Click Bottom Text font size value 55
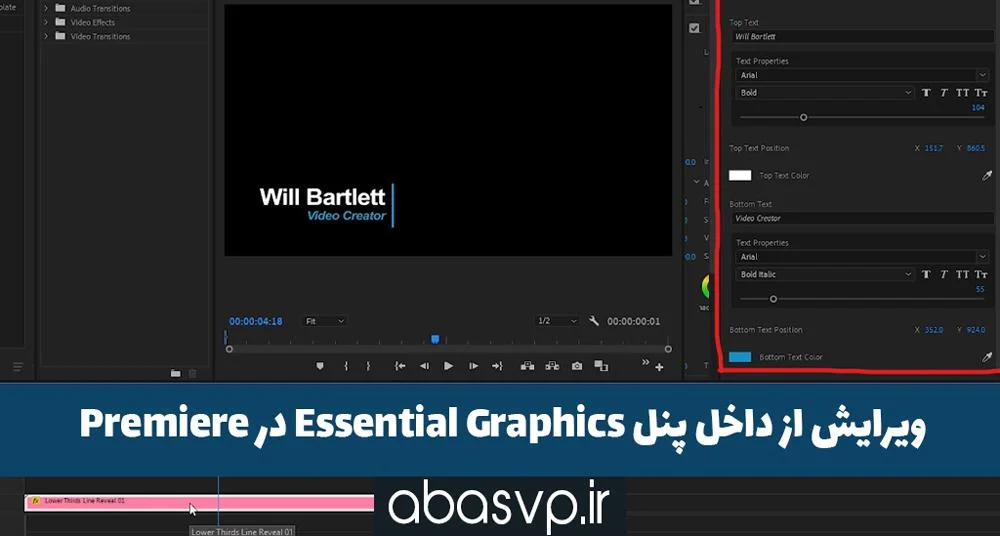The height and width of the screenshot is (536, 1000). 980,290
